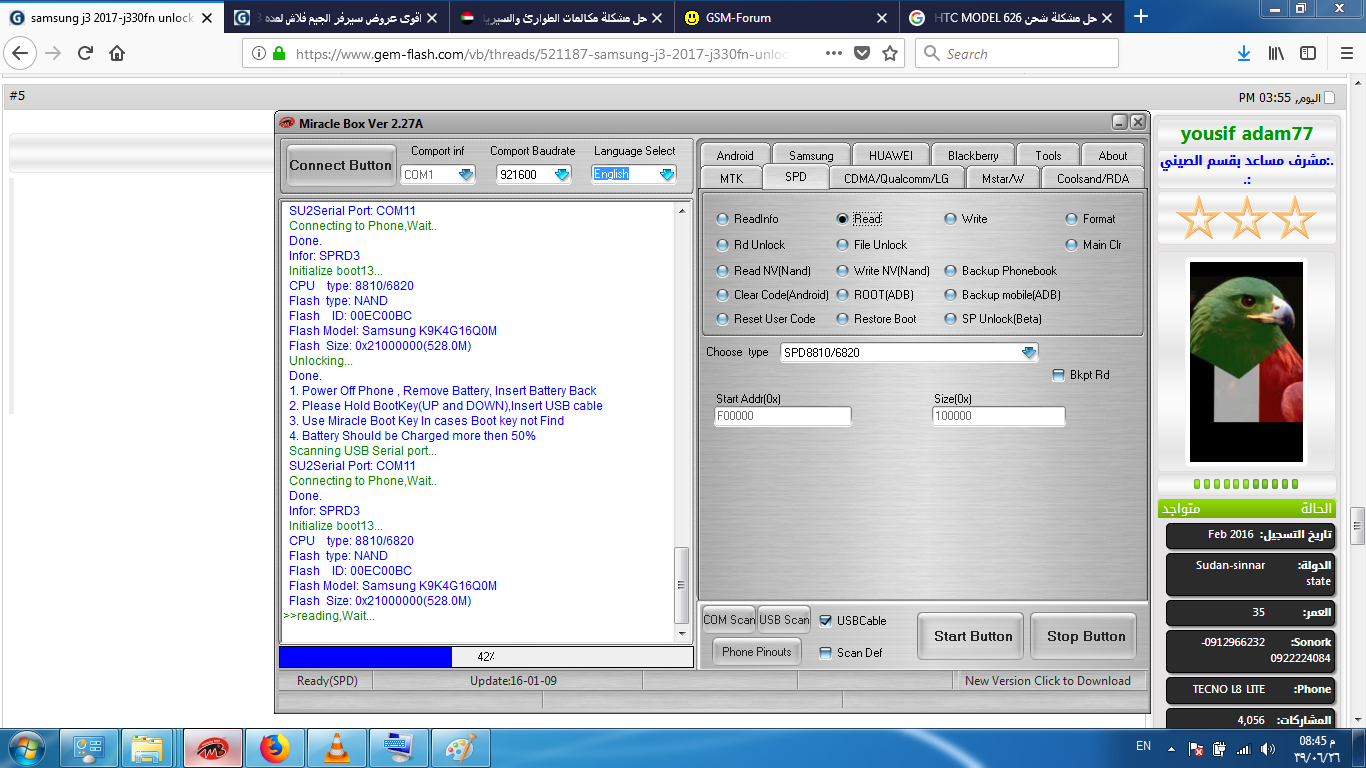Switch to the HUAWEI tab
The image size is (1366, 768).
point(890,155)
